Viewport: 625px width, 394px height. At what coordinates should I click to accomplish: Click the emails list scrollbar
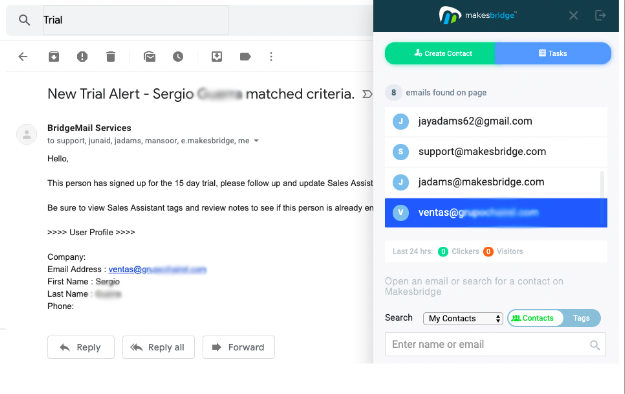click(601, 184)
